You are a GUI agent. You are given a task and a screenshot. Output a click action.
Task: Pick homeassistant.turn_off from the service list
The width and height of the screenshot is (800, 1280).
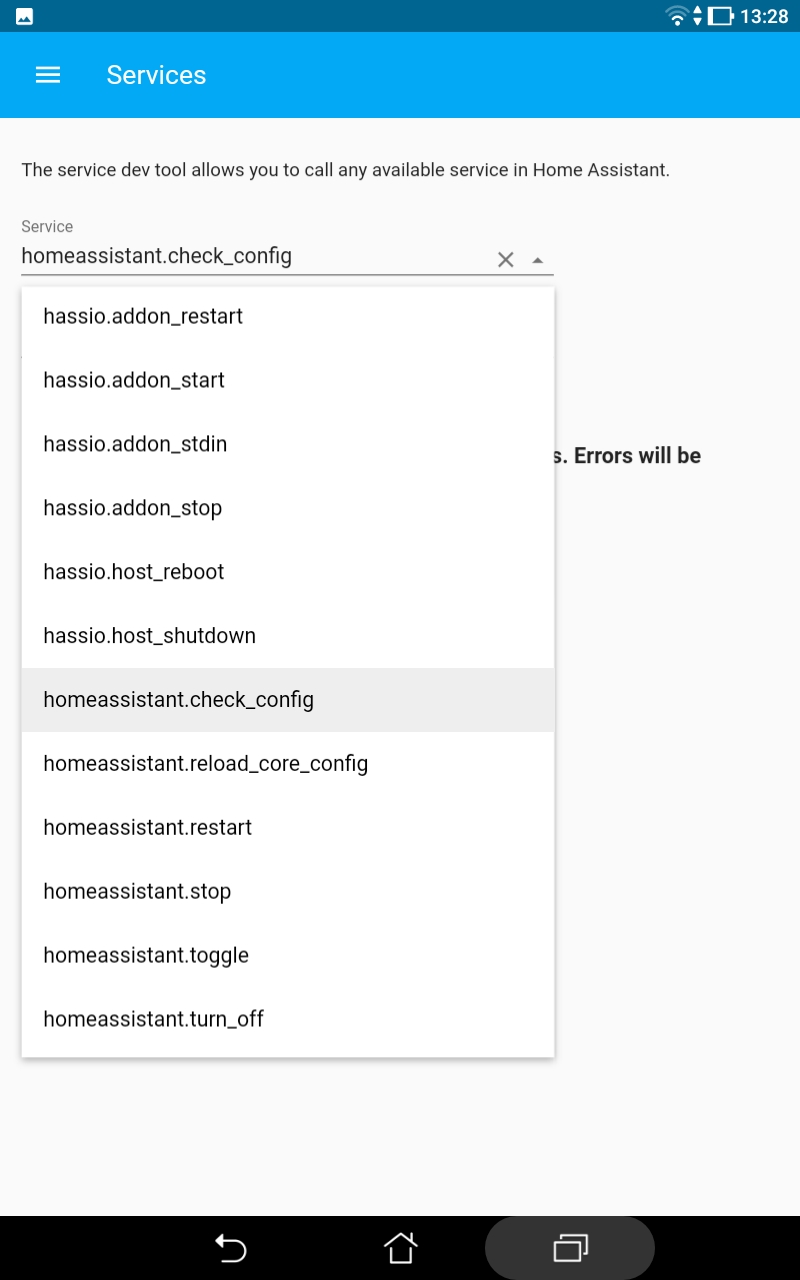click(152, 1018)
